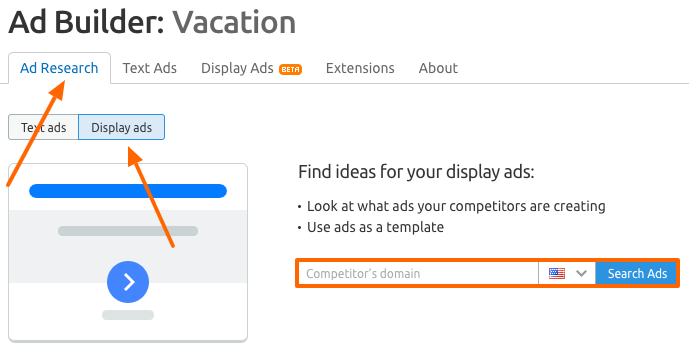Select the About tab
Screen dimensions: 689x360
coord(438,68)
